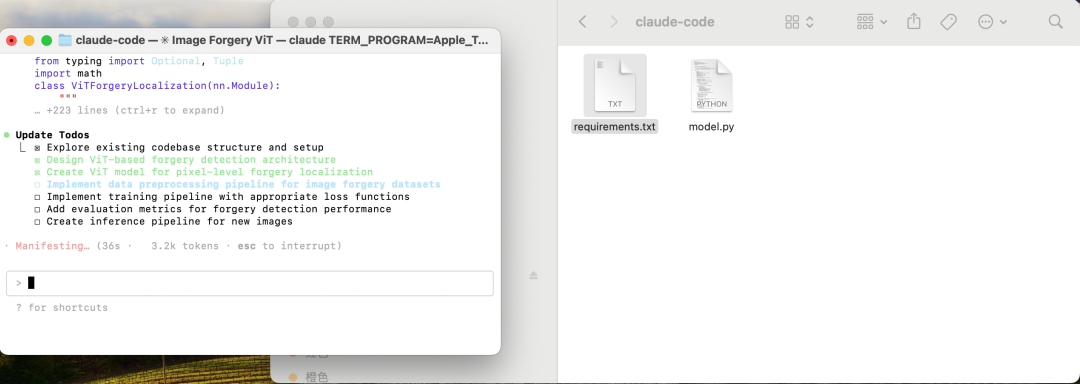Go back using Finder back arrow
The height and width of the screenshot is (384, 1080).
(x=583, y=22)
